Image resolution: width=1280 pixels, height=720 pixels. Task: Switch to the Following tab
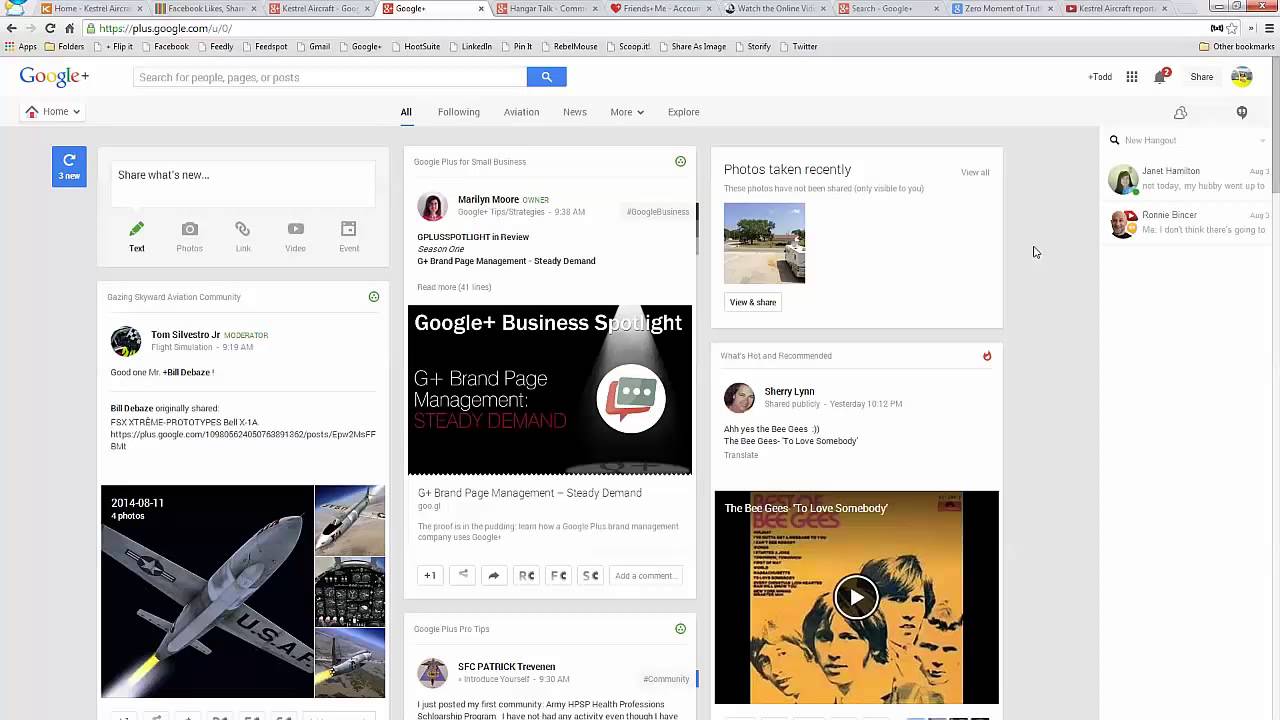coord(459,112)
